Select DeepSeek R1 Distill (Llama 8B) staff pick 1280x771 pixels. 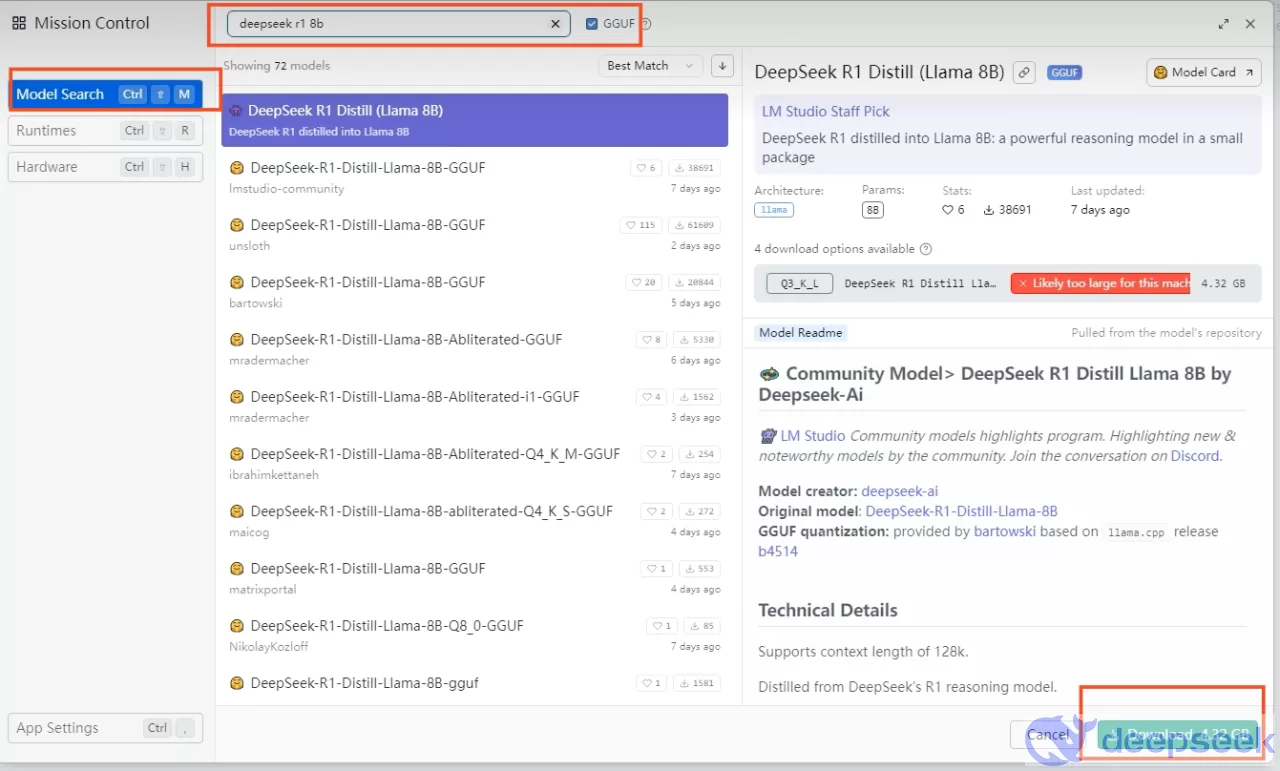[x=475, y=120]
